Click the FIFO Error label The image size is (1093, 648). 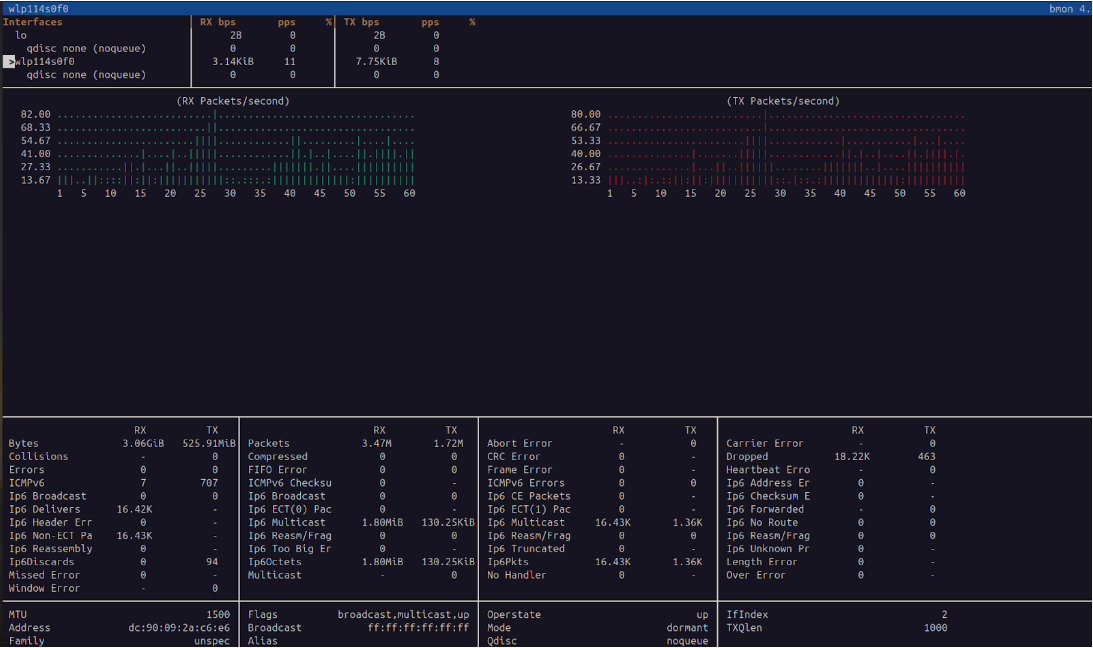tap(277, 470)
